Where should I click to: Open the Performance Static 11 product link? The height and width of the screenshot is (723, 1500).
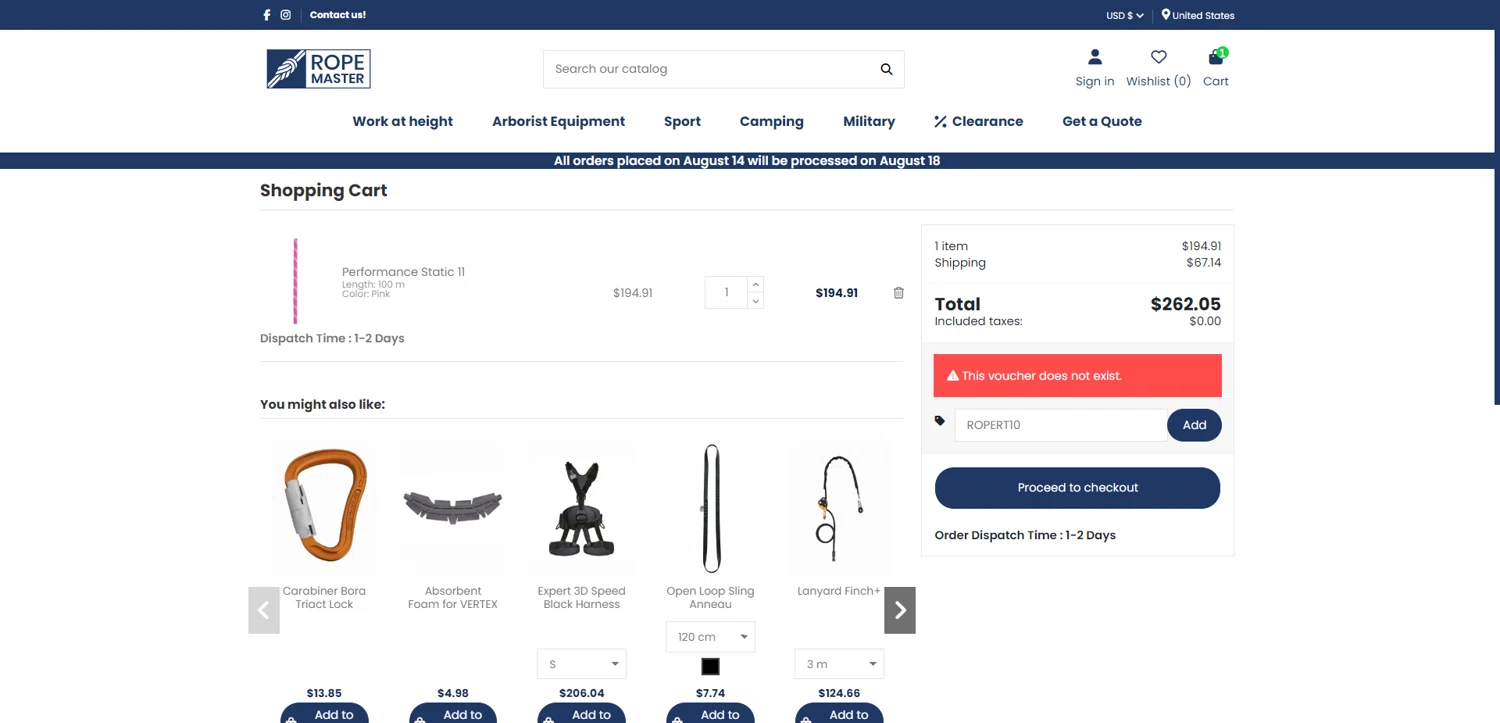403,272
